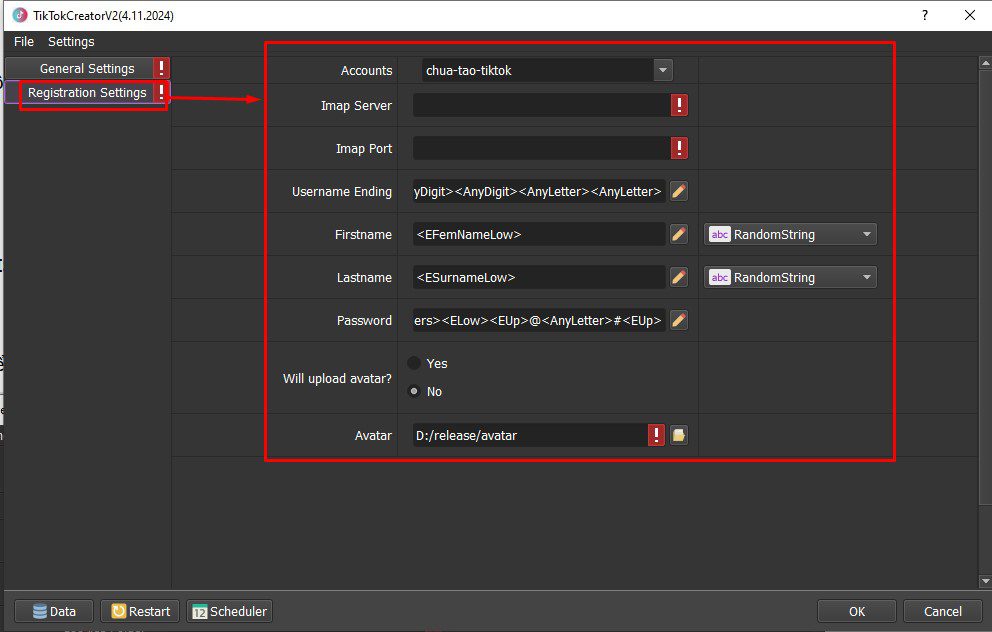Confirm with the OK button
The width and height of the screenshot is (992, 632).
[x=857, y=611]
